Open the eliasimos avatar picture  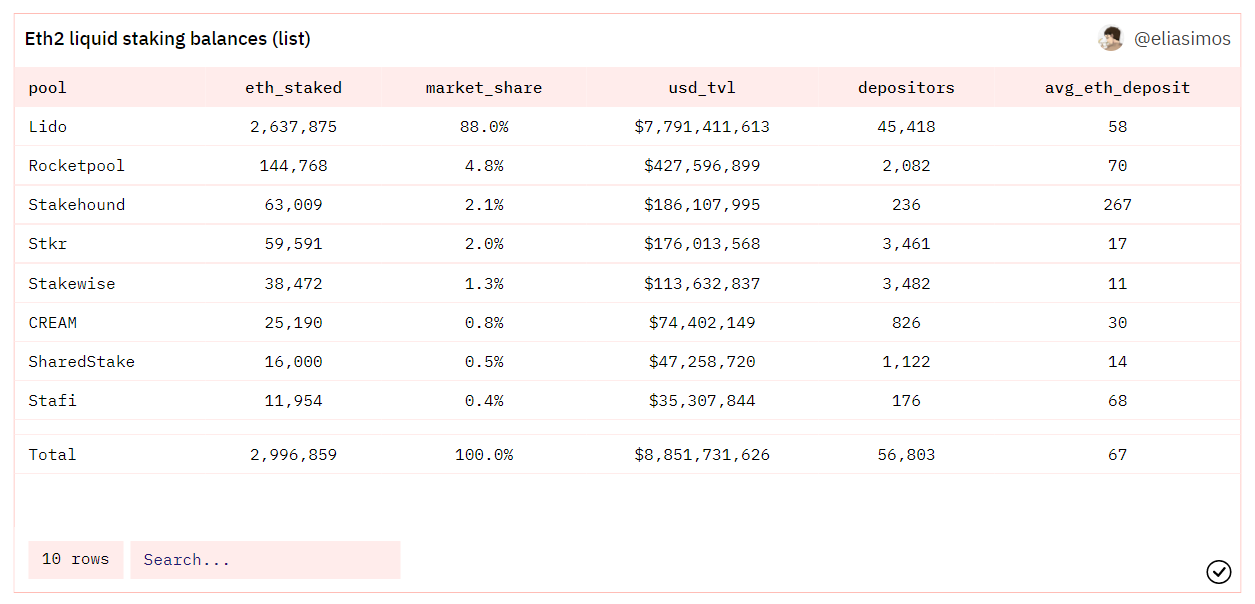pyautogui.click(x=1110, y=39)
